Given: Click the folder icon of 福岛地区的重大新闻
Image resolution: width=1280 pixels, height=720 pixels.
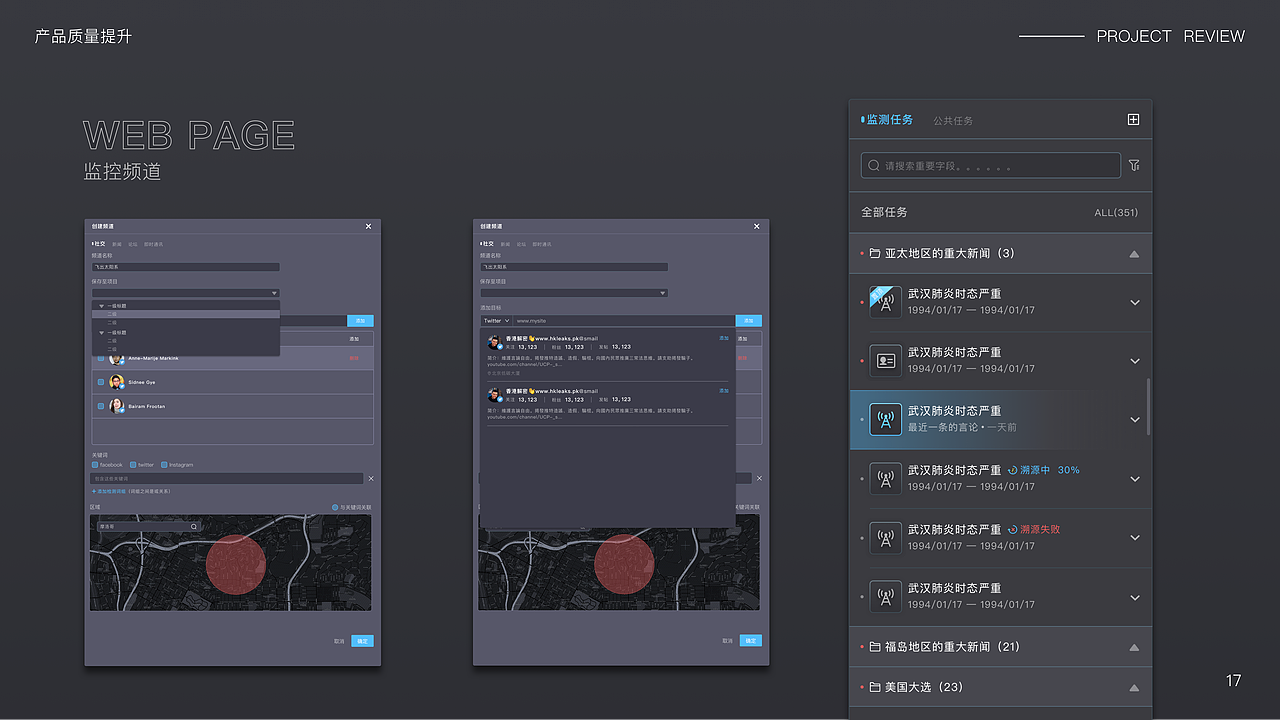Looking at the screenshot, I should pyautogui.click(x=875, y=647).
